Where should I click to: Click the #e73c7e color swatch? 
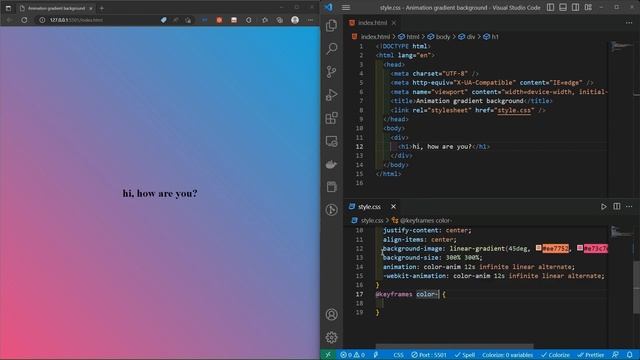[x=580, y=248]
